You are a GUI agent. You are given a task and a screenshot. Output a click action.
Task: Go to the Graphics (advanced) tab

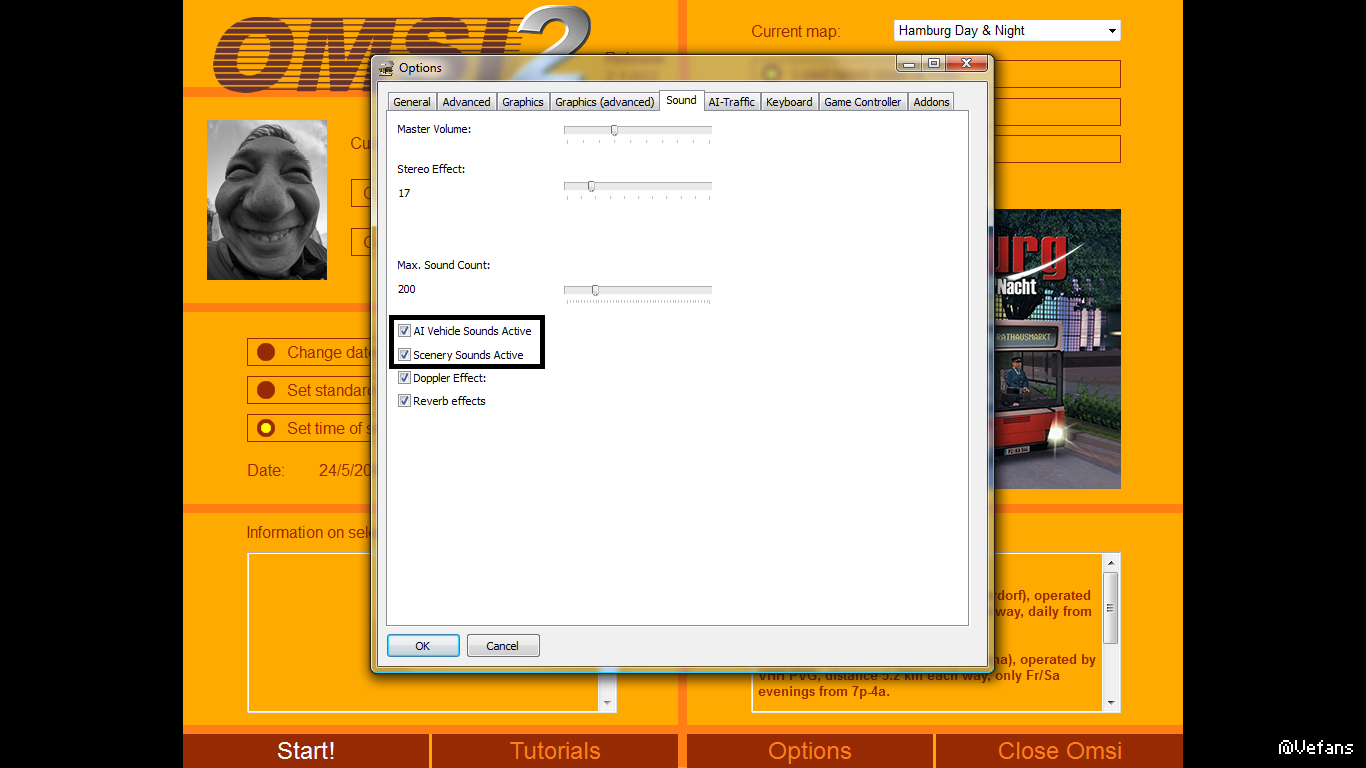click(605, 102)
